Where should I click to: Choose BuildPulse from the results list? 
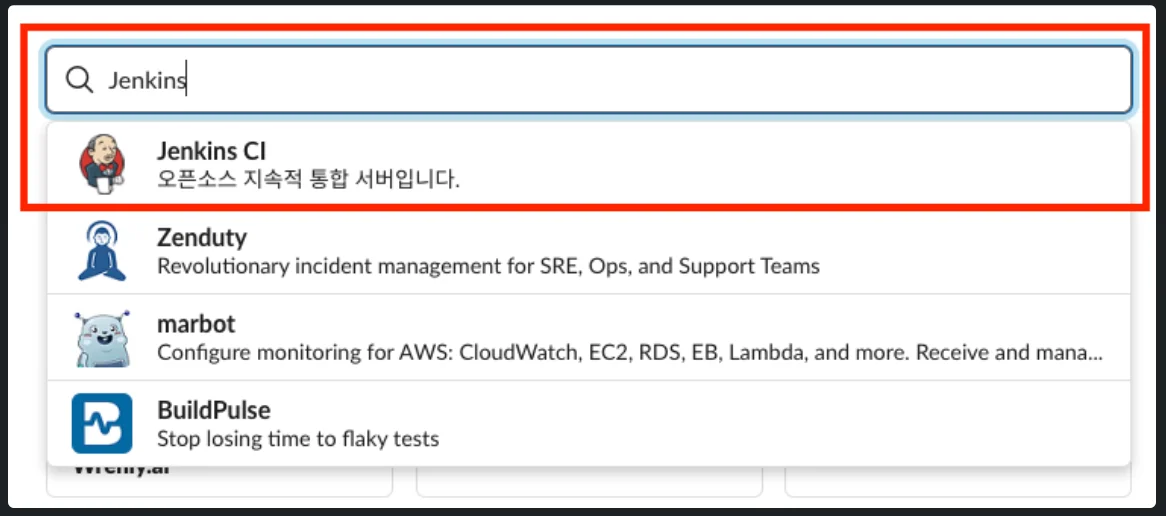214,411
